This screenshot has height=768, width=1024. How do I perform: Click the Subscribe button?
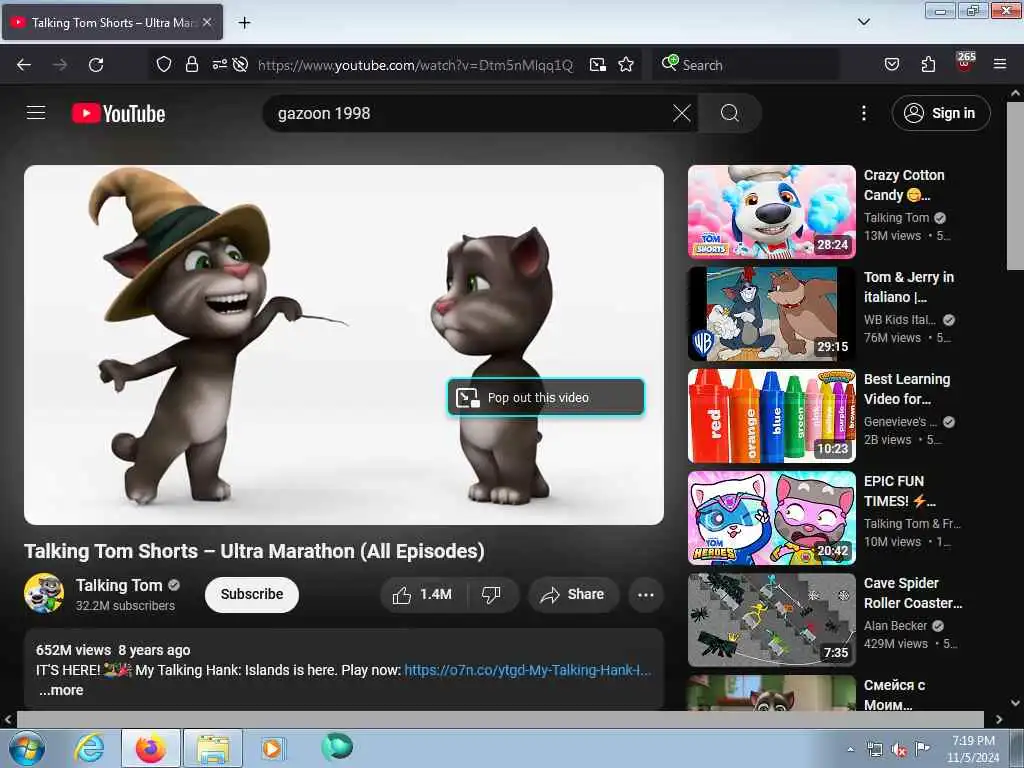click(x=252, y=594)
